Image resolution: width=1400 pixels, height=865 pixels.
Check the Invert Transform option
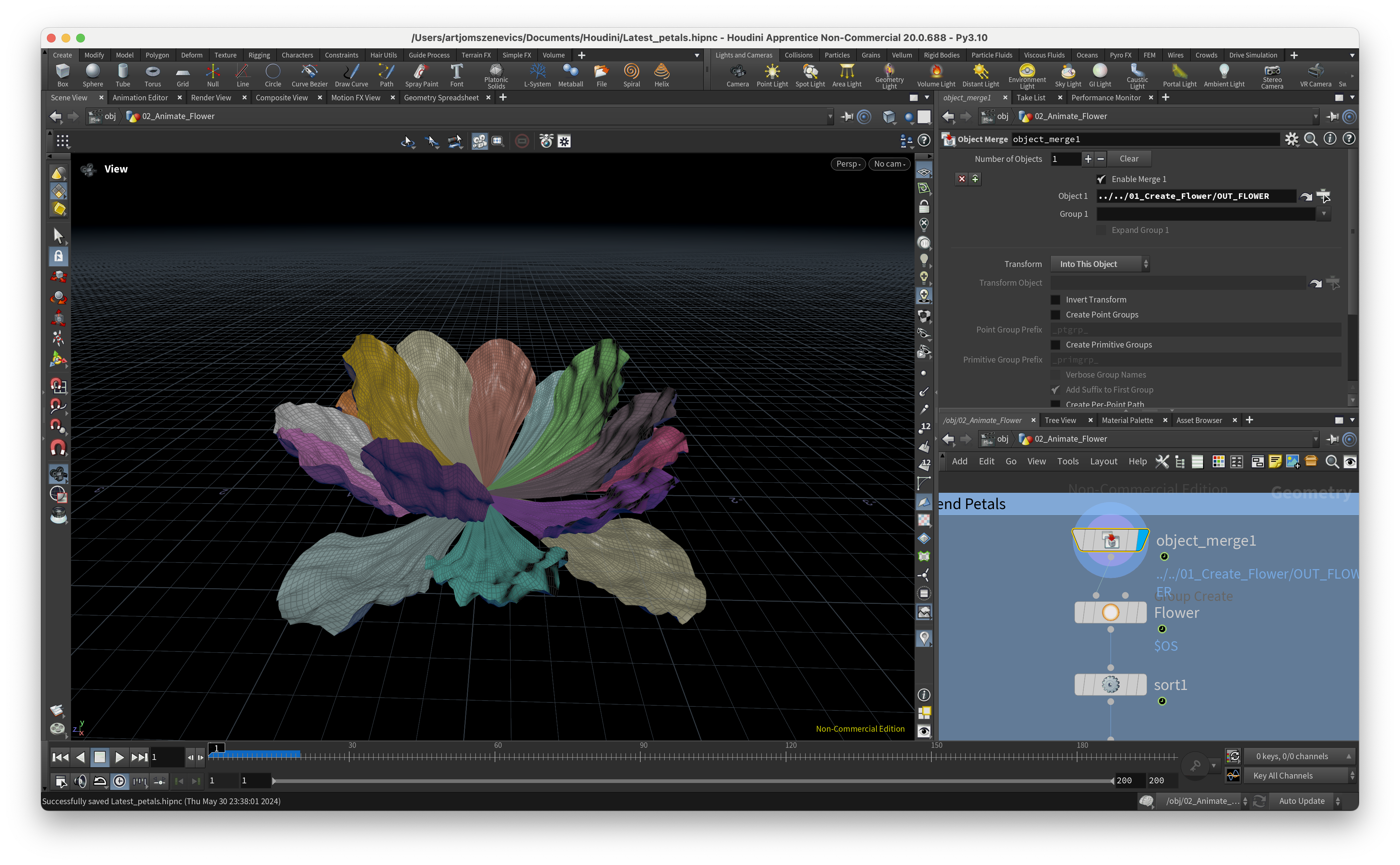click(1055, 300)
